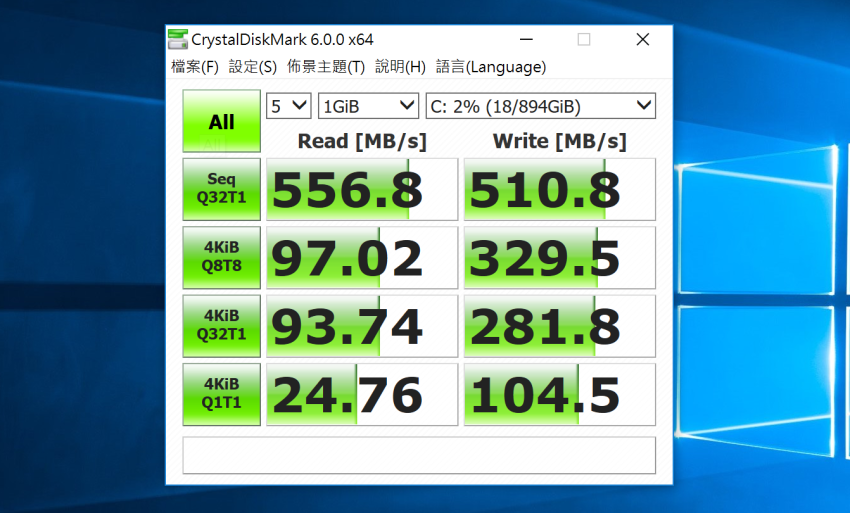Open the 語言(Language) menu
Viewport: 850px width, 513px height.
[x=491, y=67]
